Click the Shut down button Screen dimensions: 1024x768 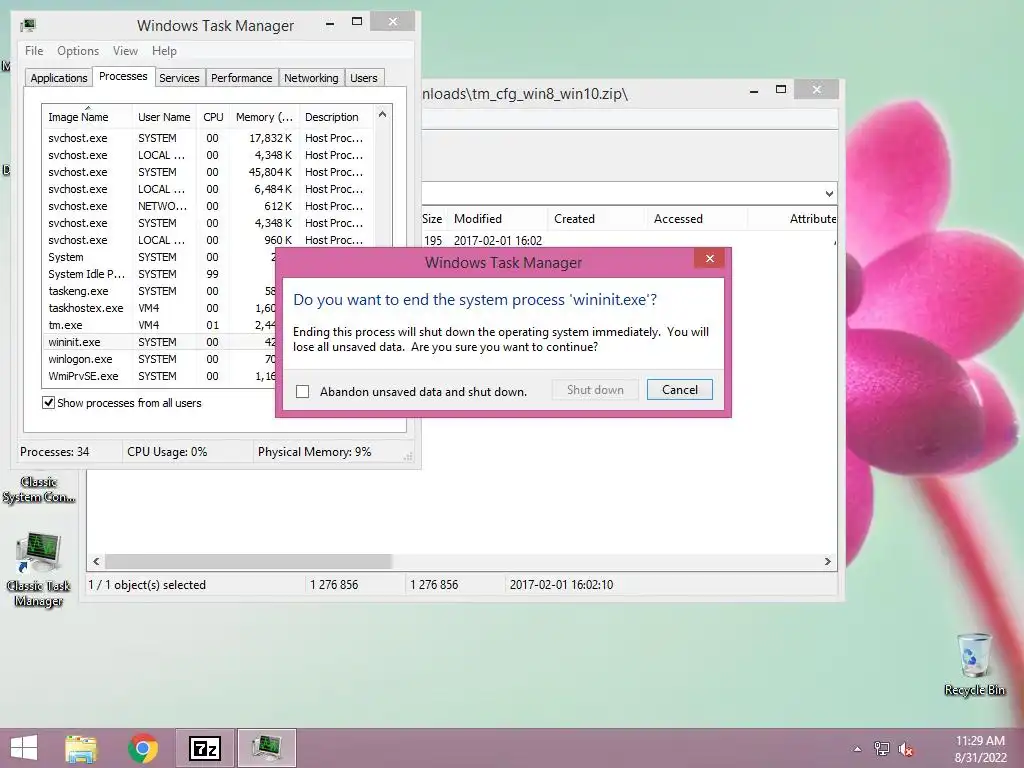click(x=595, y=390)
